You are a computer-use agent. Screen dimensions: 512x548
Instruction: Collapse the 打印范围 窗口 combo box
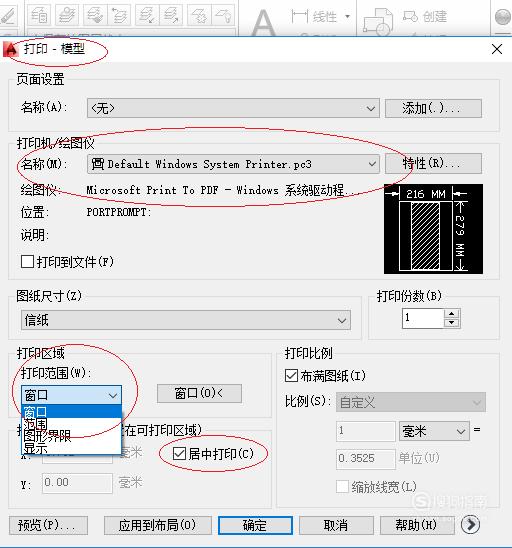(x=71, y=395)
